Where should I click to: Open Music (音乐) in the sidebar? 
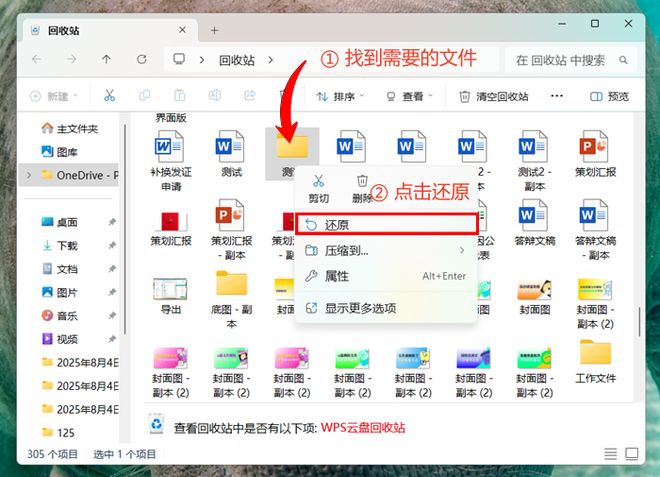tap(59, 315)
